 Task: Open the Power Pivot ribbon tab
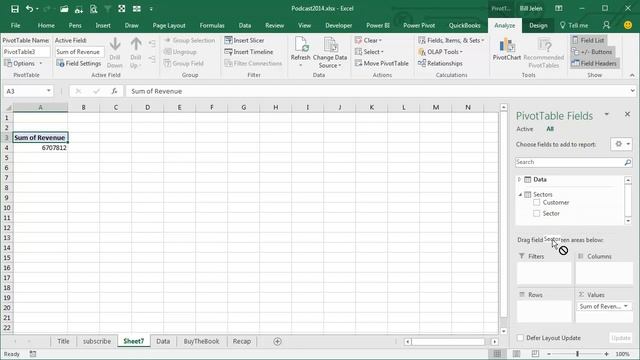tap(419, 25)
